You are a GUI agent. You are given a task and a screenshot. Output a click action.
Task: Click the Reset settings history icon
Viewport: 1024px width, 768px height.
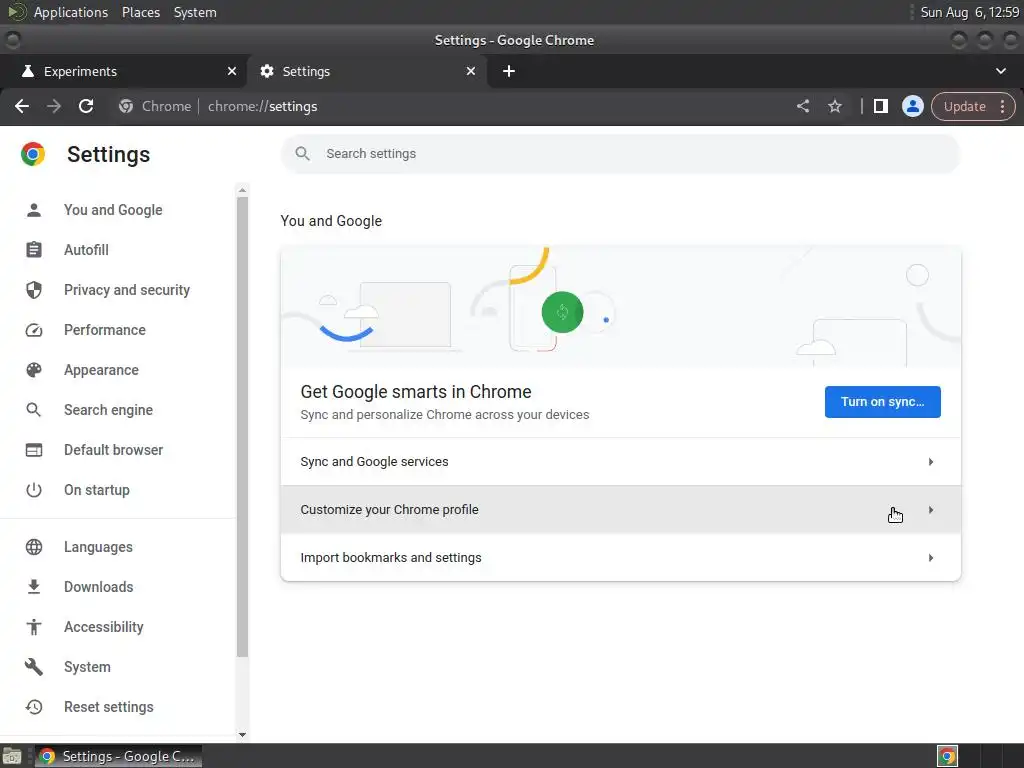[34, 707]
